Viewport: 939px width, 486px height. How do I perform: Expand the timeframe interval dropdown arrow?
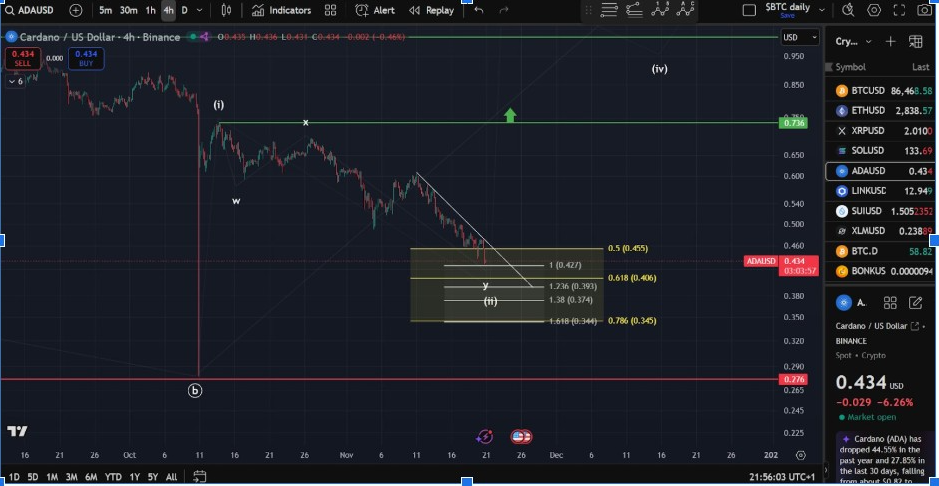coord(201,10)
